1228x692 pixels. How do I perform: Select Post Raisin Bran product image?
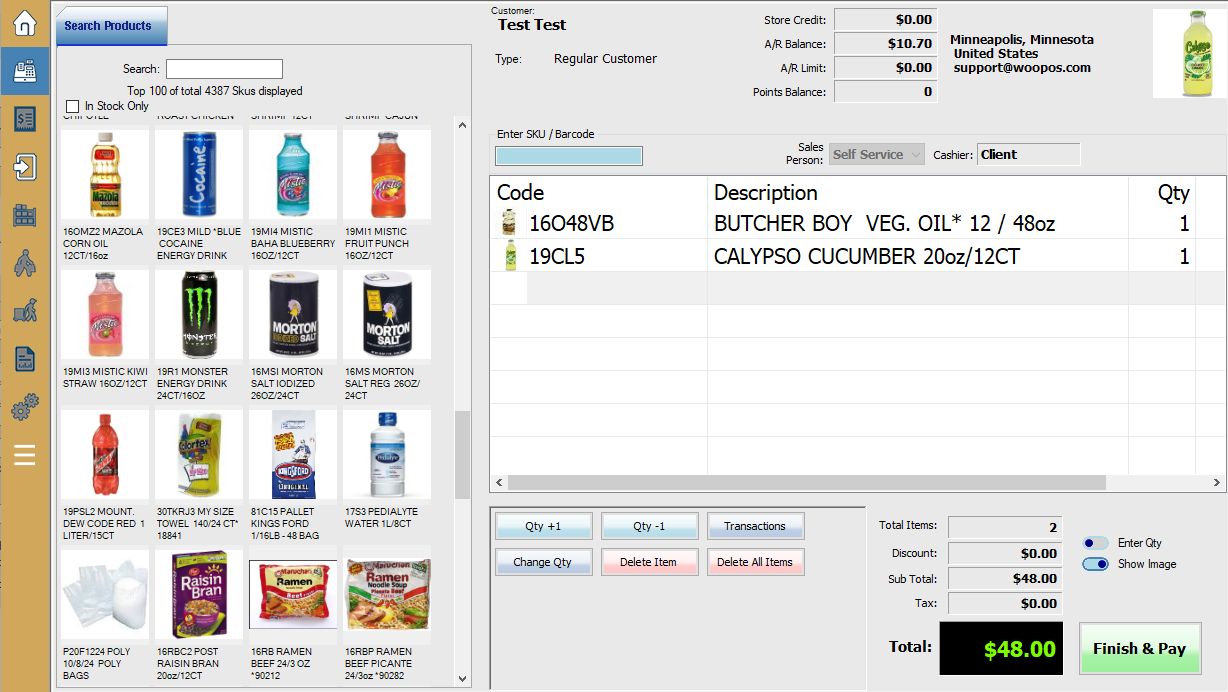[199, 594]
